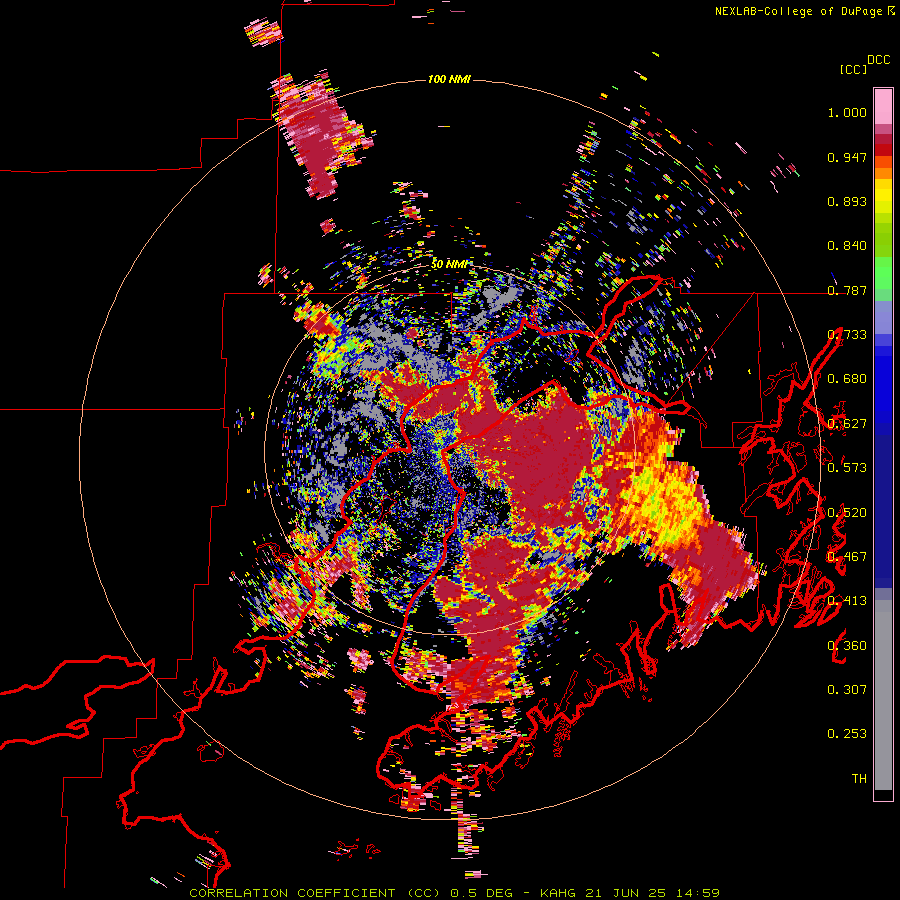Viewport: 900px width, 900px height.
Task: Click the gray lower segment of color bar
Action: coord(883,695)
